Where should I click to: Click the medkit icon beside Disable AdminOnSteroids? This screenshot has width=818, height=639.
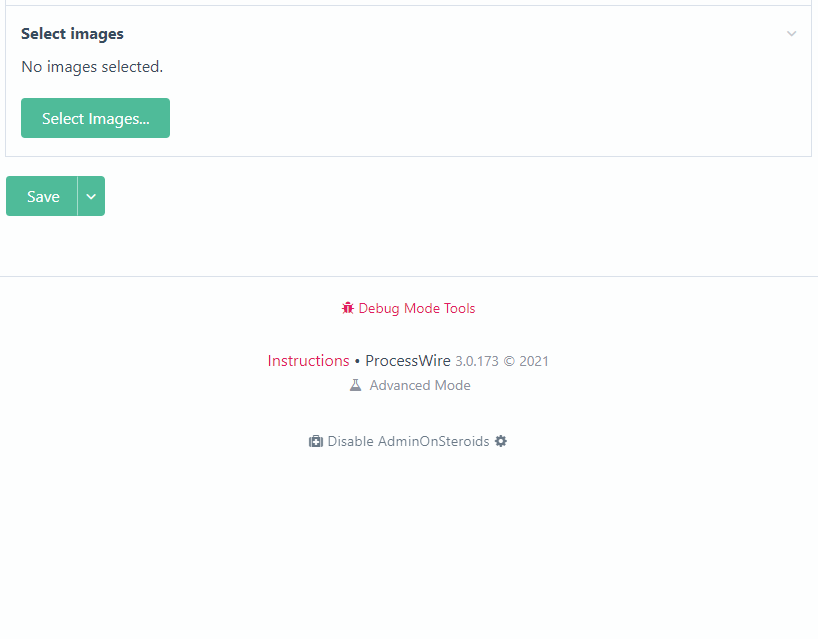(x=316, y=441)
